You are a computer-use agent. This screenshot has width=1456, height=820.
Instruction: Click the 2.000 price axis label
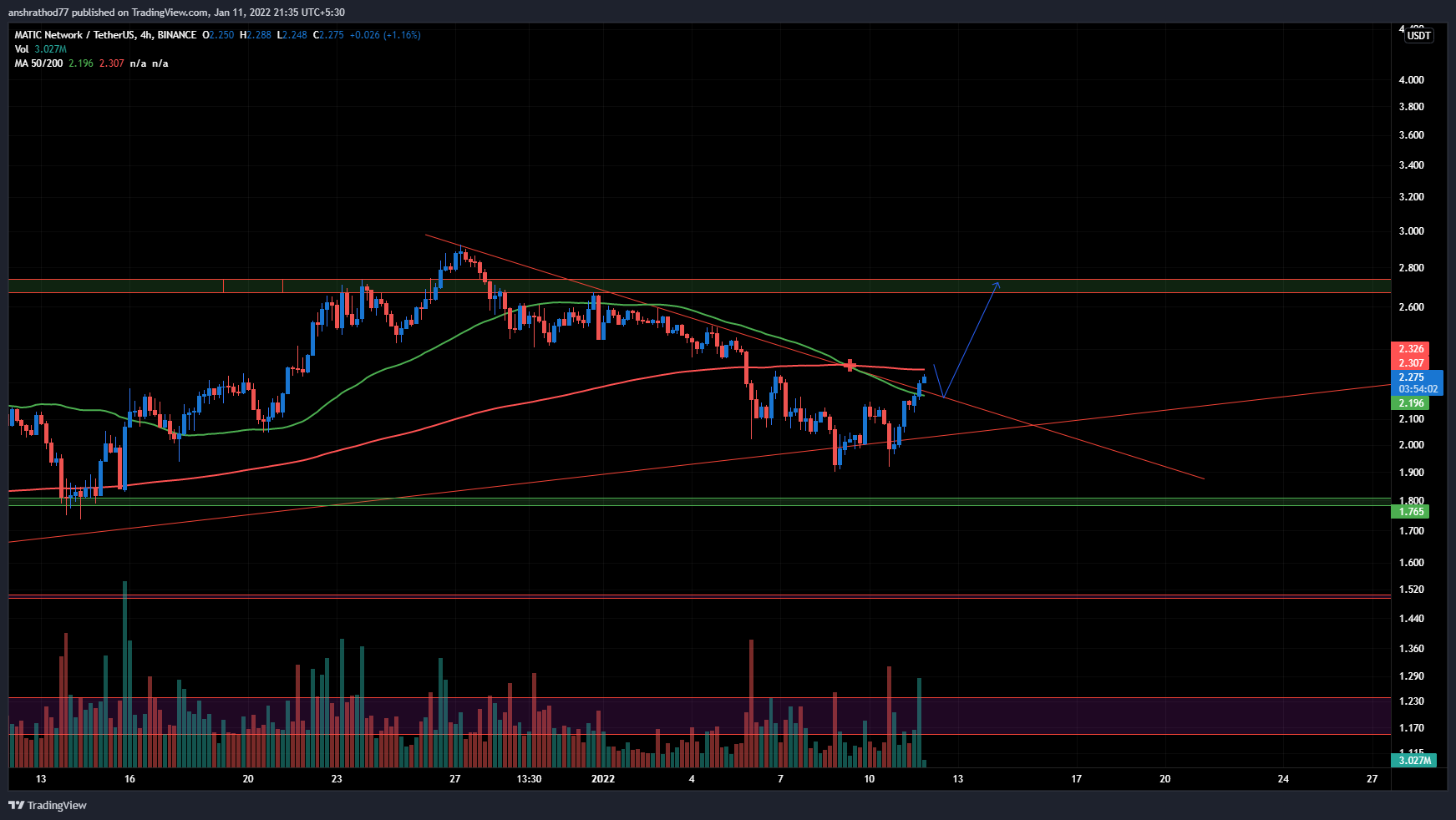click(1411, 445)
